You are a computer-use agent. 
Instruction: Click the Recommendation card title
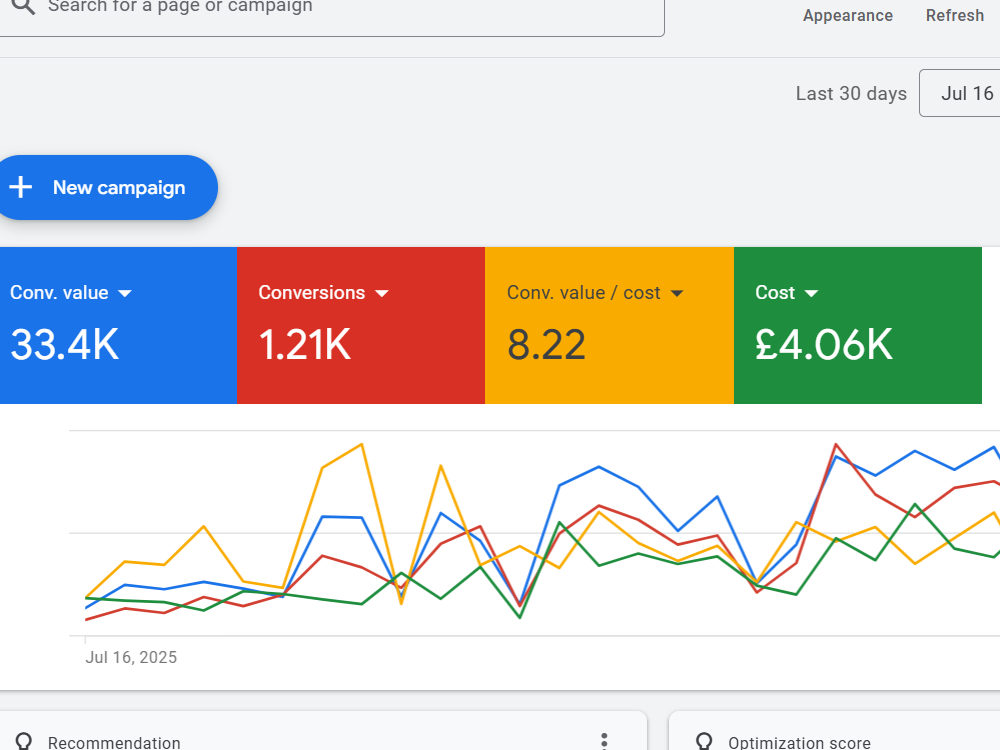114,742
